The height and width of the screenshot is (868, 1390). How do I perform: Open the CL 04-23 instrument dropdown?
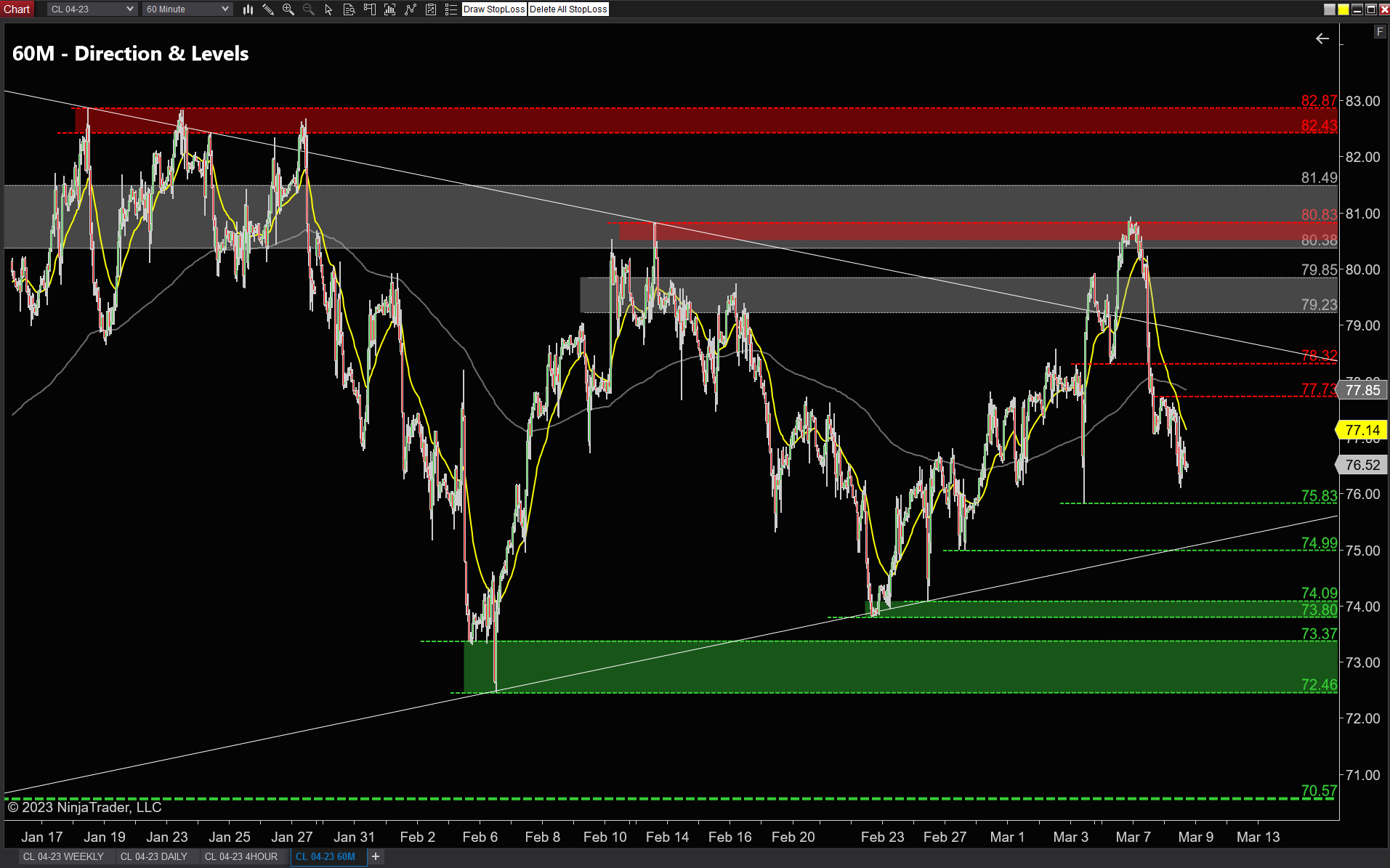92,9
